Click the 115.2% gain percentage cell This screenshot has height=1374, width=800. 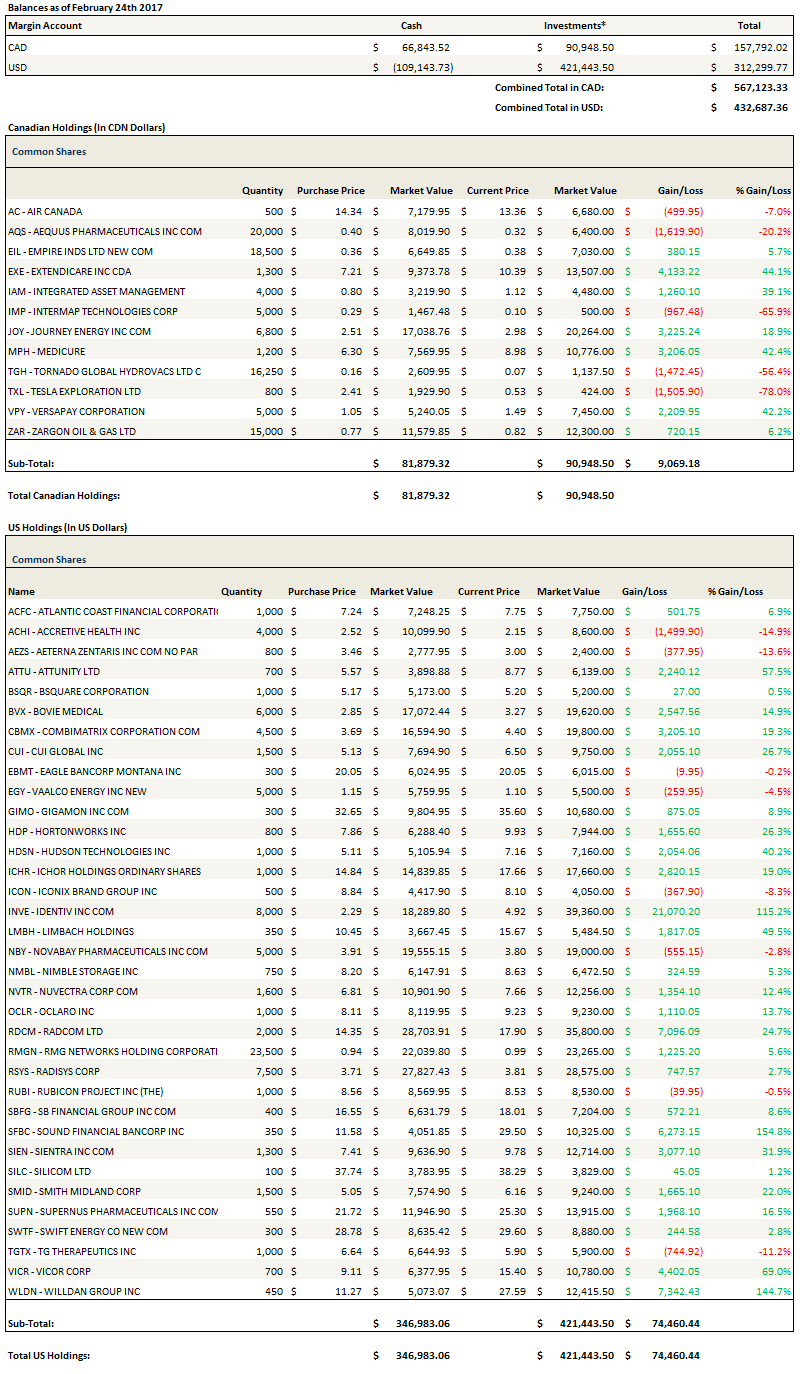click(x=775, y=911)
